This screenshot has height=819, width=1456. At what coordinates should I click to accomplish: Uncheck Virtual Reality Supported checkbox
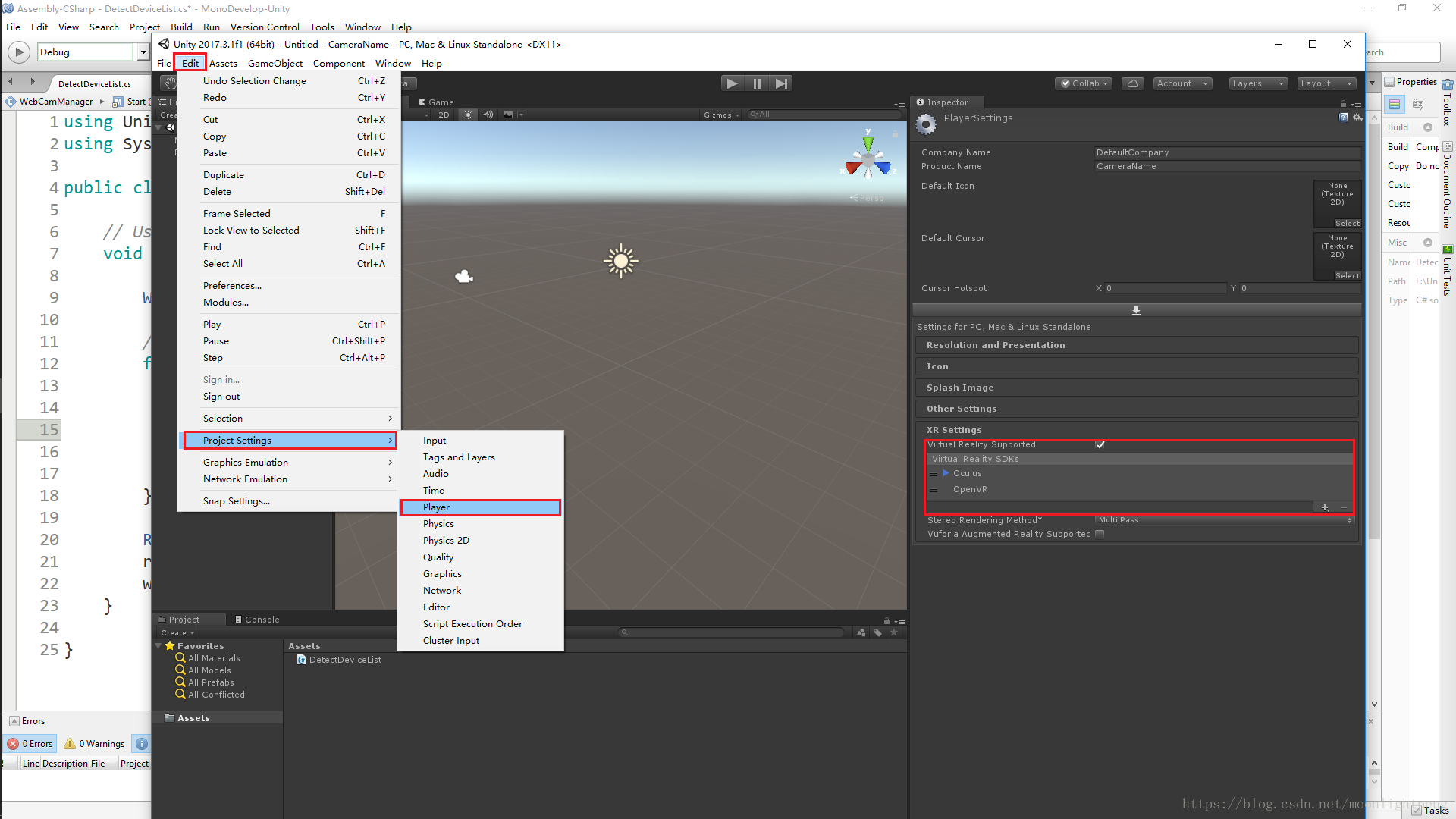(1100, 444)
